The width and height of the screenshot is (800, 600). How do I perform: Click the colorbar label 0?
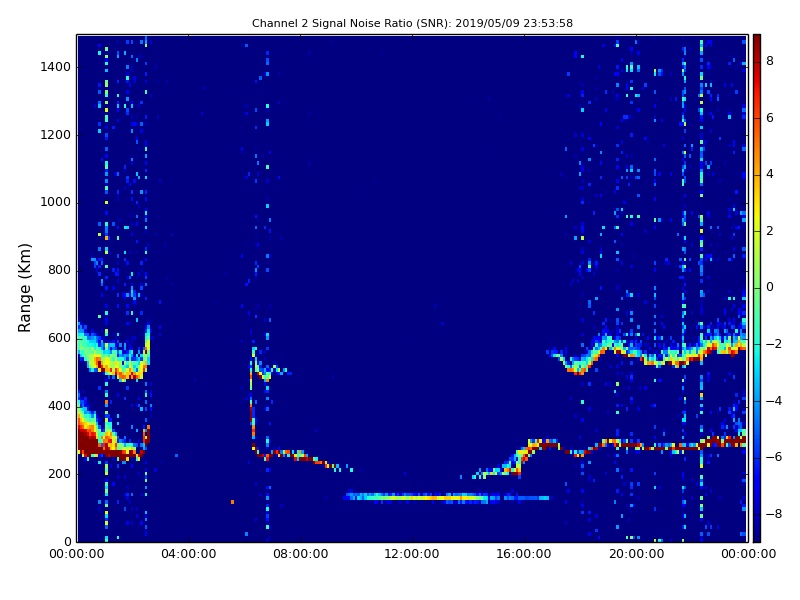point(770,287)
